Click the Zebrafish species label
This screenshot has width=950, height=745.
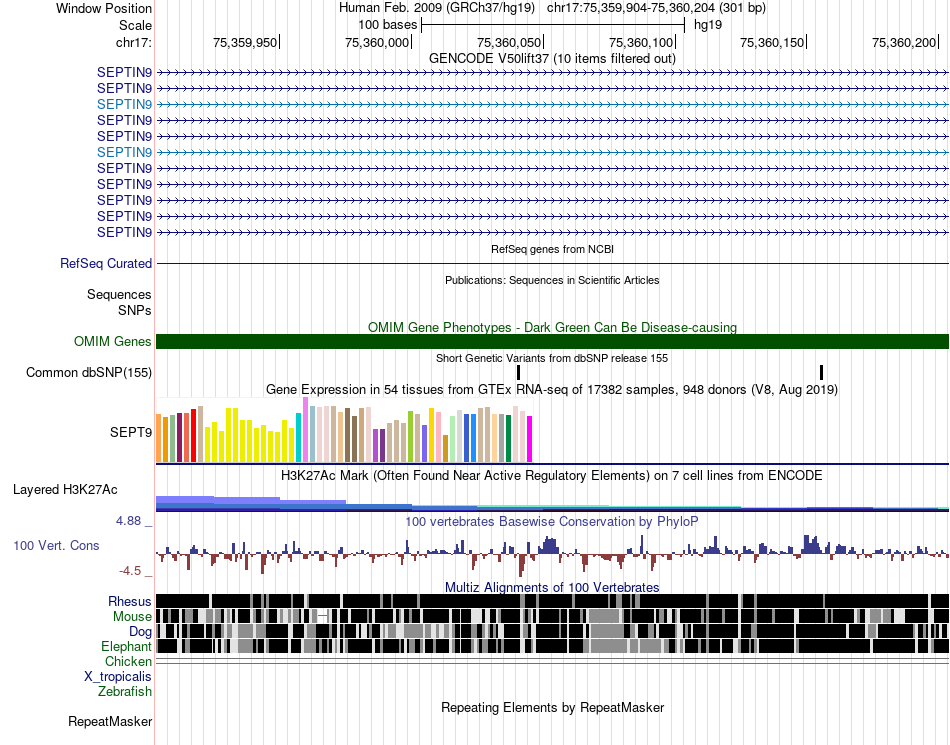(125, 691)
